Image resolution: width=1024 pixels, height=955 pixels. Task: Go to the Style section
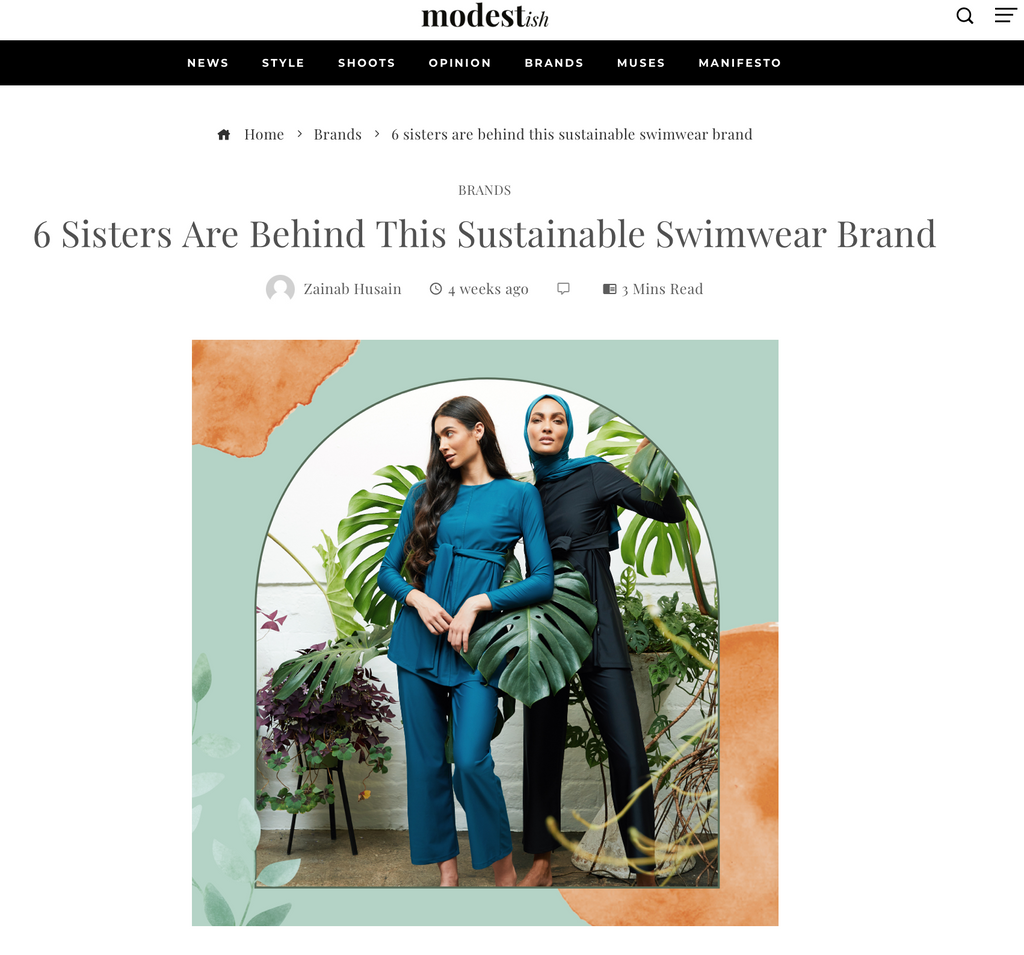pyautogui.click(x=283, y=63)
